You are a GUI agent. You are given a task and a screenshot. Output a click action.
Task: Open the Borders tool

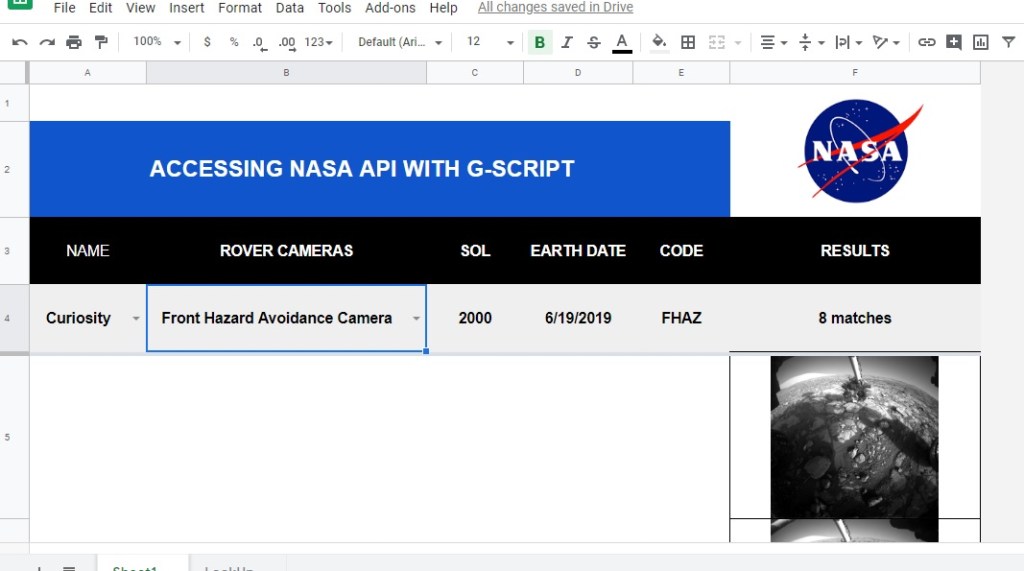pyautogui.click(x=688, y=42)
